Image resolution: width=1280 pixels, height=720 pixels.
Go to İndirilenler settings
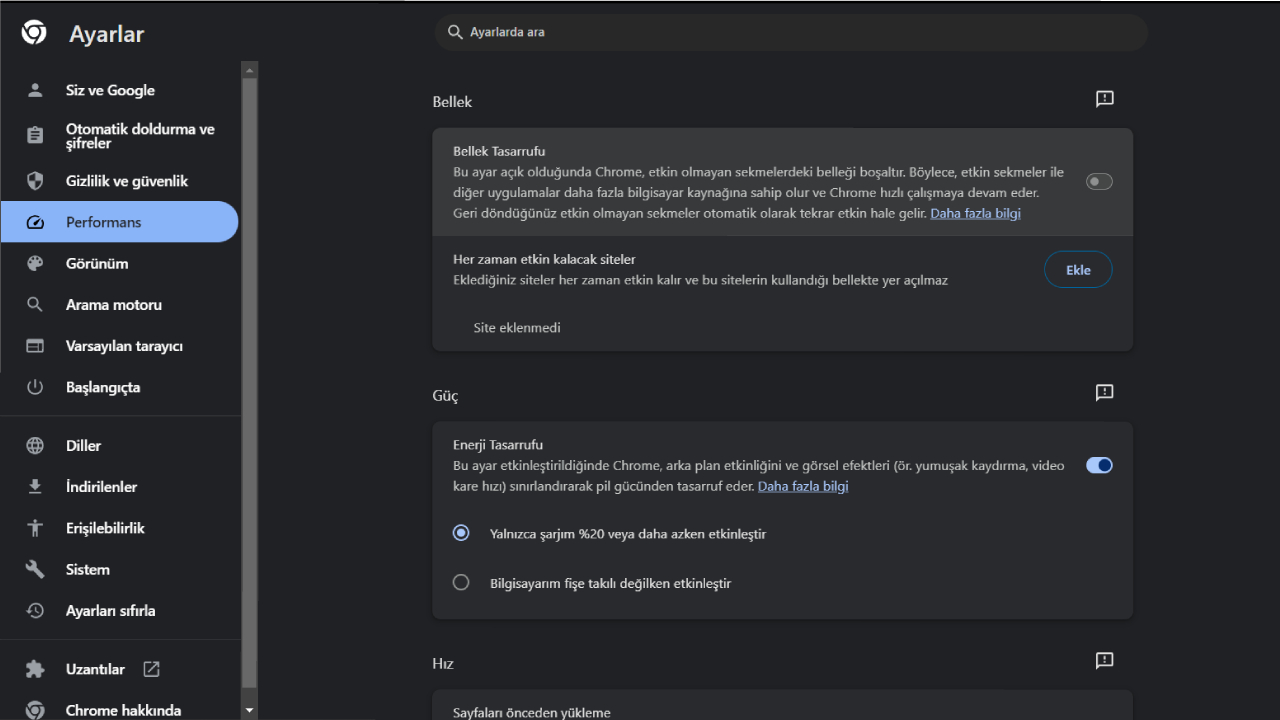[120, 487]
